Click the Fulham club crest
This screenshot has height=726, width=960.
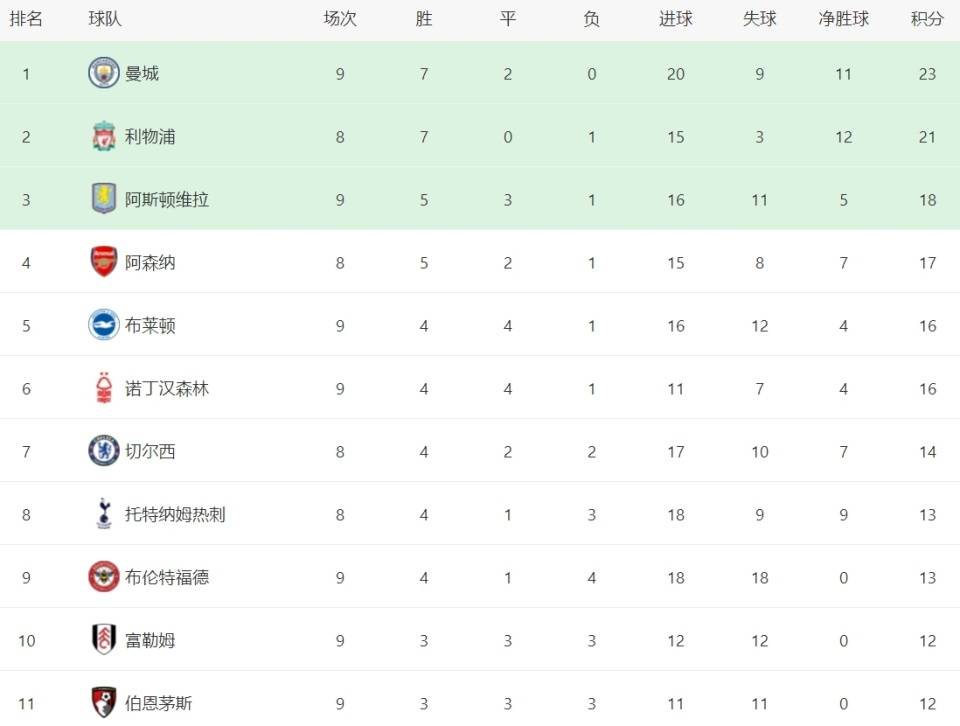click(x=103, y=640)
